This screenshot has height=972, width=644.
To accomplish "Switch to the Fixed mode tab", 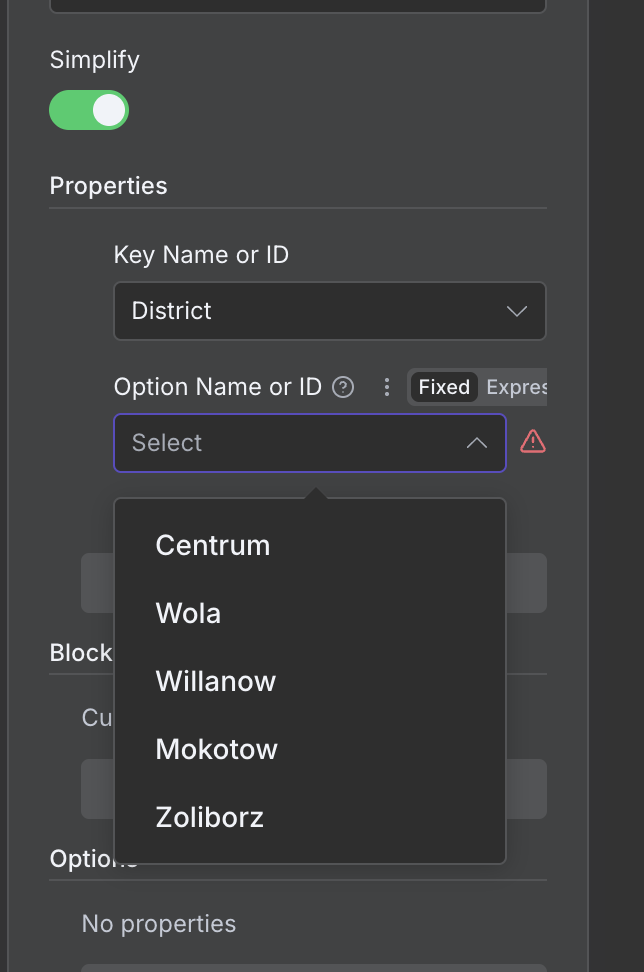I will (x=444, y=387).
